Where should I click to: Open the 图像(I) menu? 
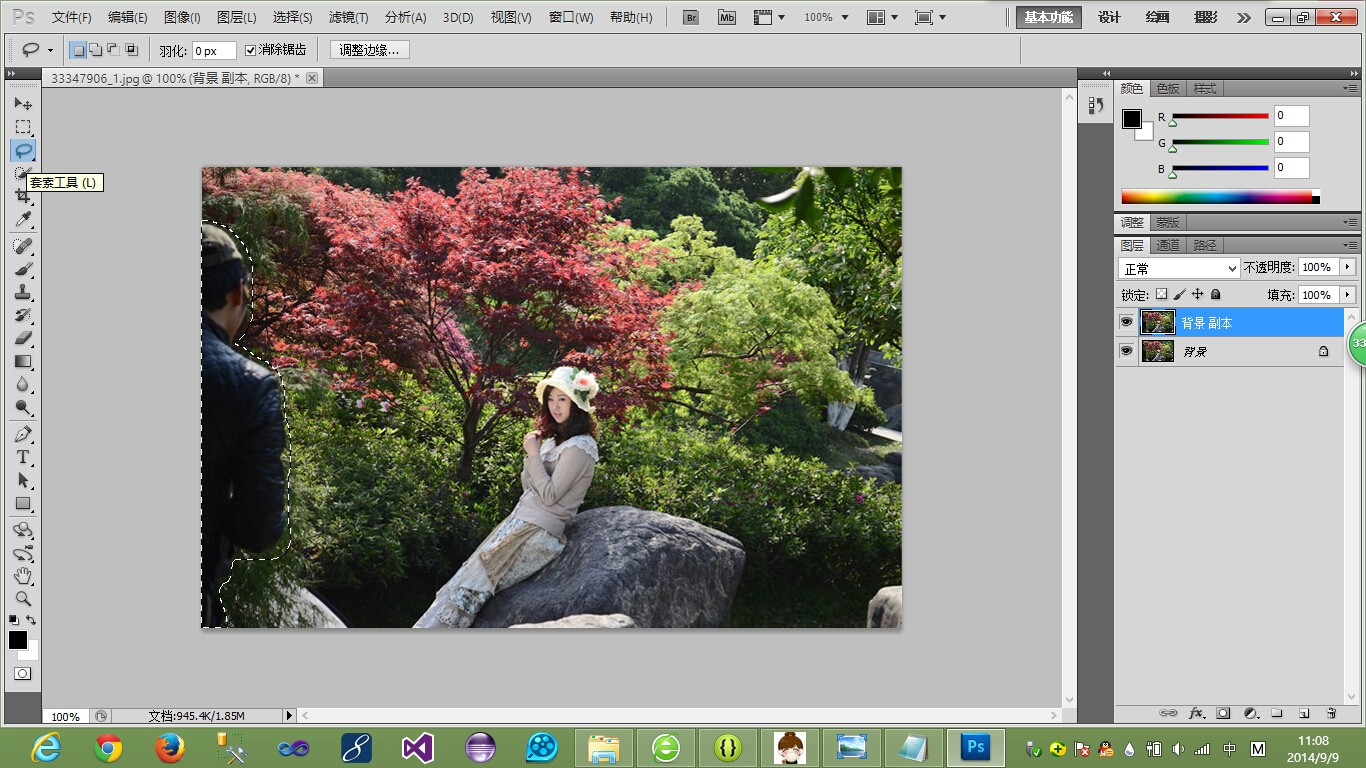click(x=182, y=18)
